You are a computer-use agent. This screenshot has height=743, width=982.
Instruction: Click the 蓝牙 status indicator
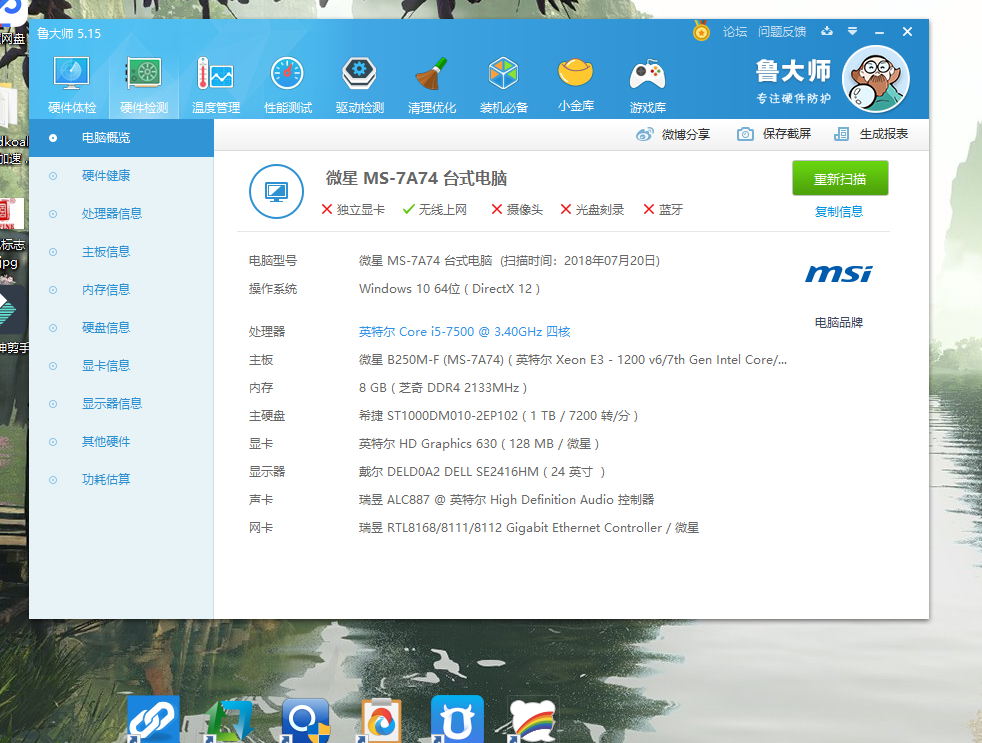tap(663, 209)
